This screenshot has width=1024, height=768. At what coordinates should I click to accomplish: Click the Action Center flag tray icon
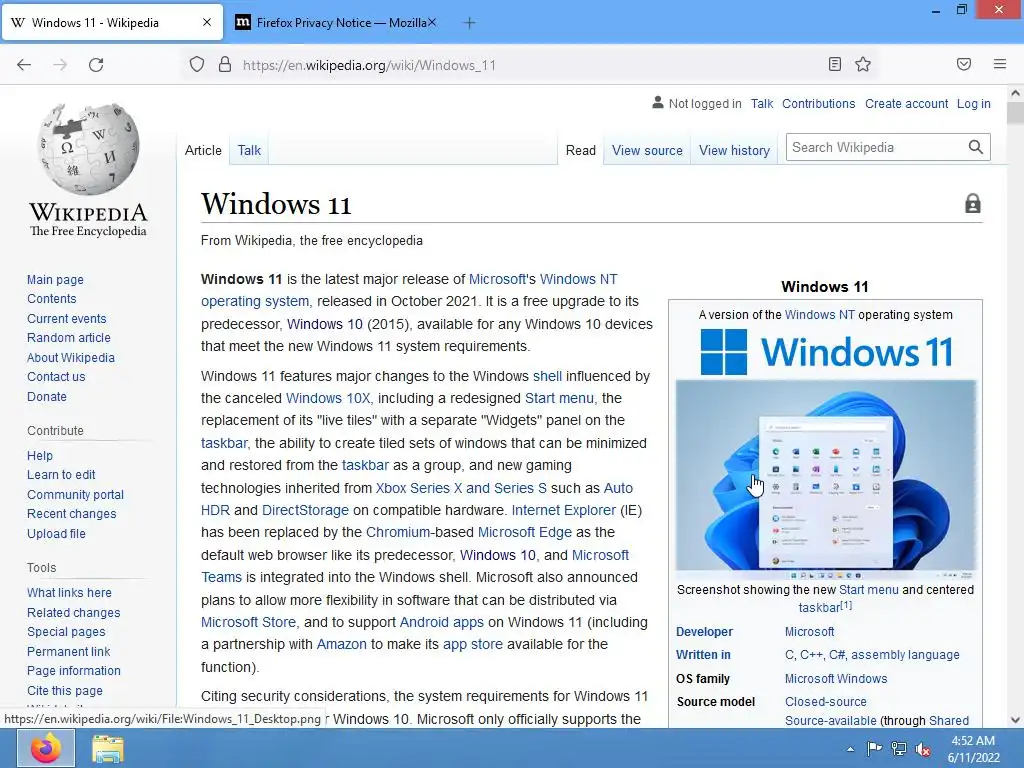[x=874, y=748]
